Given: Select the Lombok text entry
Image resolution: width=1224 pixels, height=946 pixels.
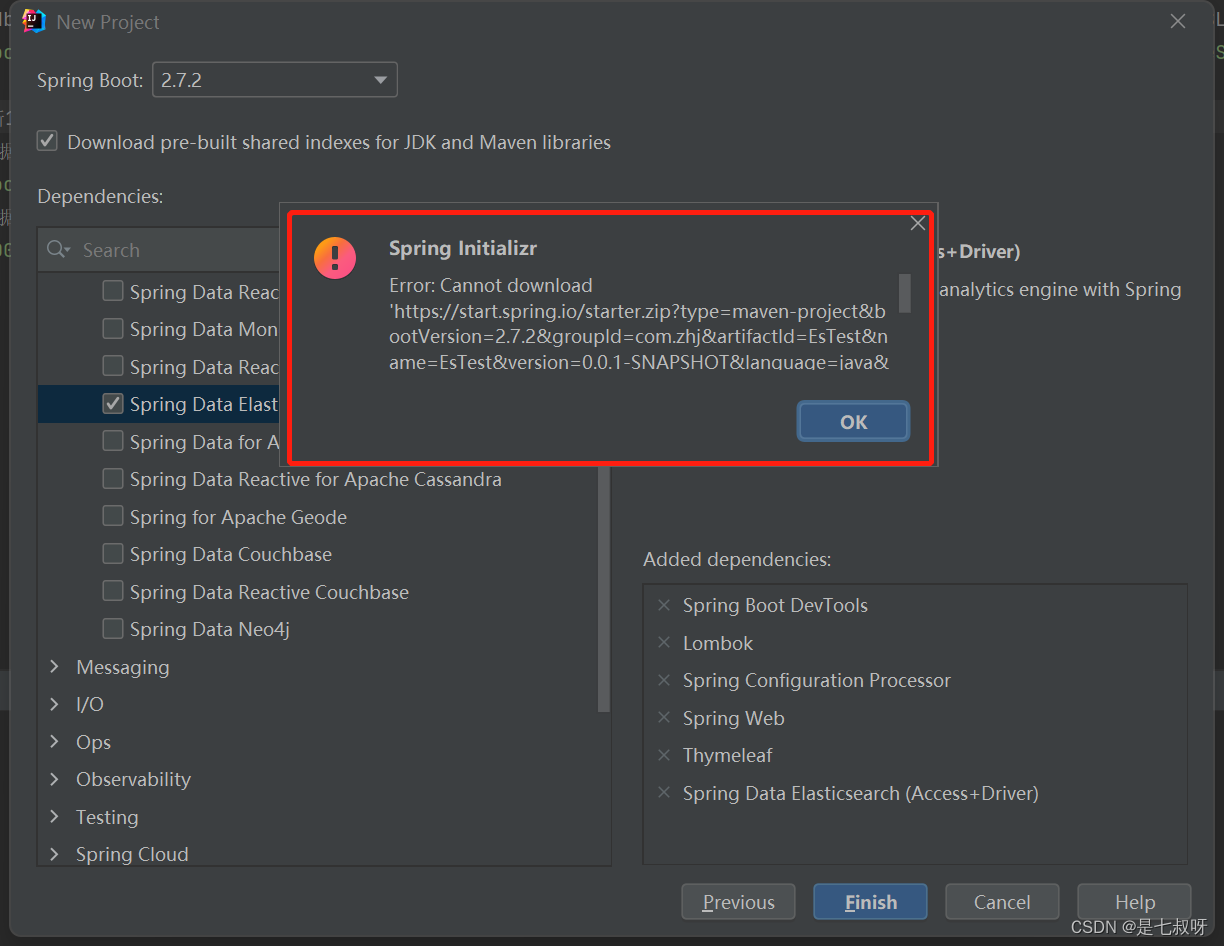Looking at the screenshot, I should (718, 643).
